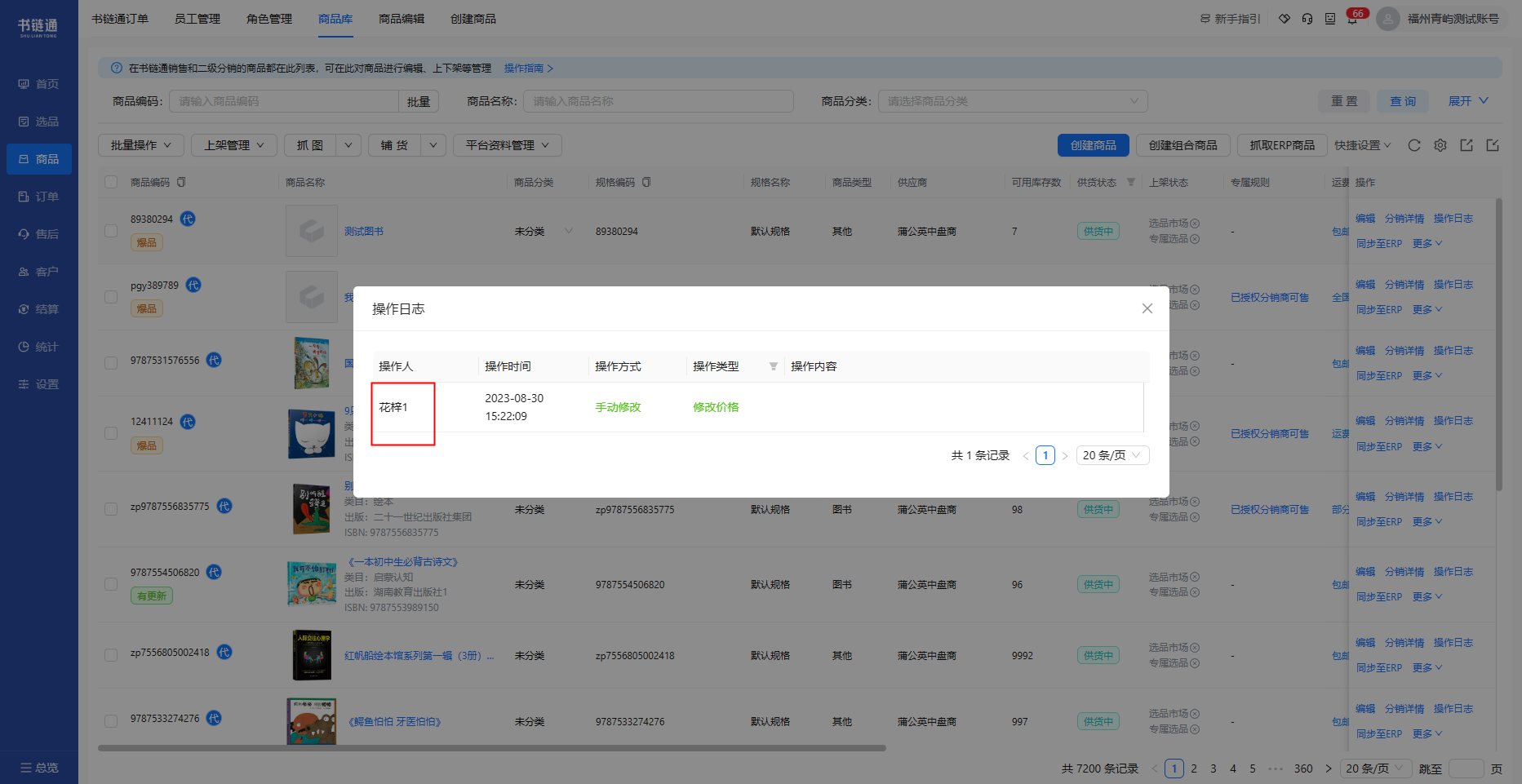
Task: Copy icon next to 商品编码 column header
Action: (x=181, y=183)
